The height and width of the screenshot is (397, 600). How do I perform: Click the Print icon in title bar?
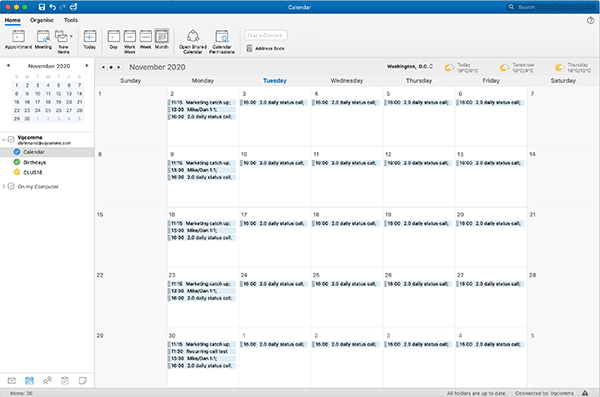(x=74, y=7)
